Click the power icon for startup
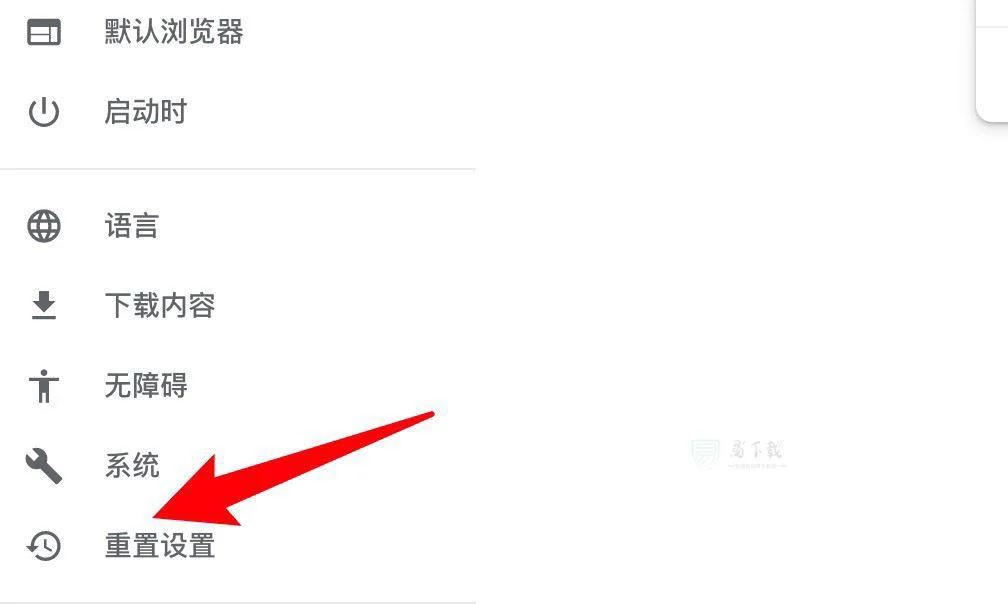 44,111
